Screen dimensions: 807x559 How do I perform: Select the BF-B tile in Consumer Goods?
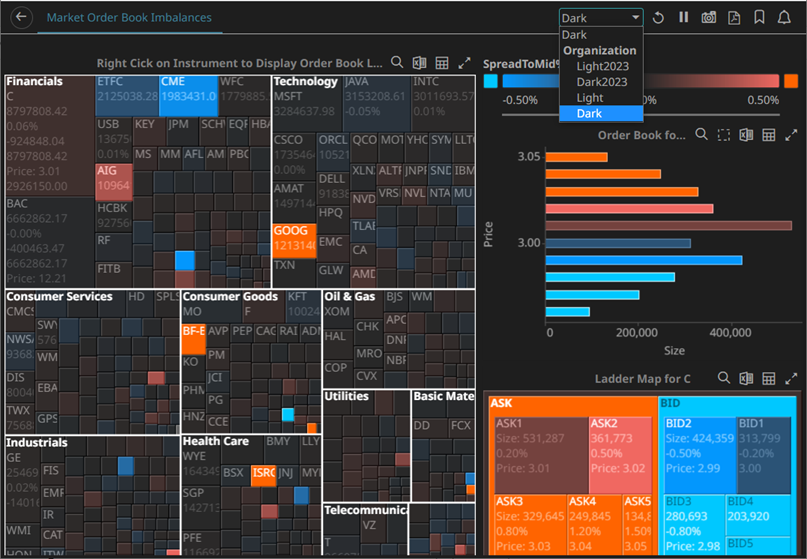[194, 339]
